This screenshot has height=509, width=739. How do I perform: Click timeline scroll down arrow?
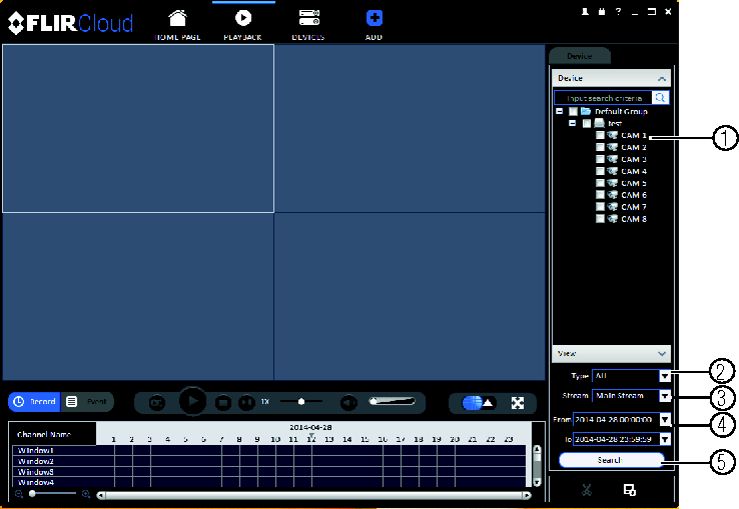point(537,482)
